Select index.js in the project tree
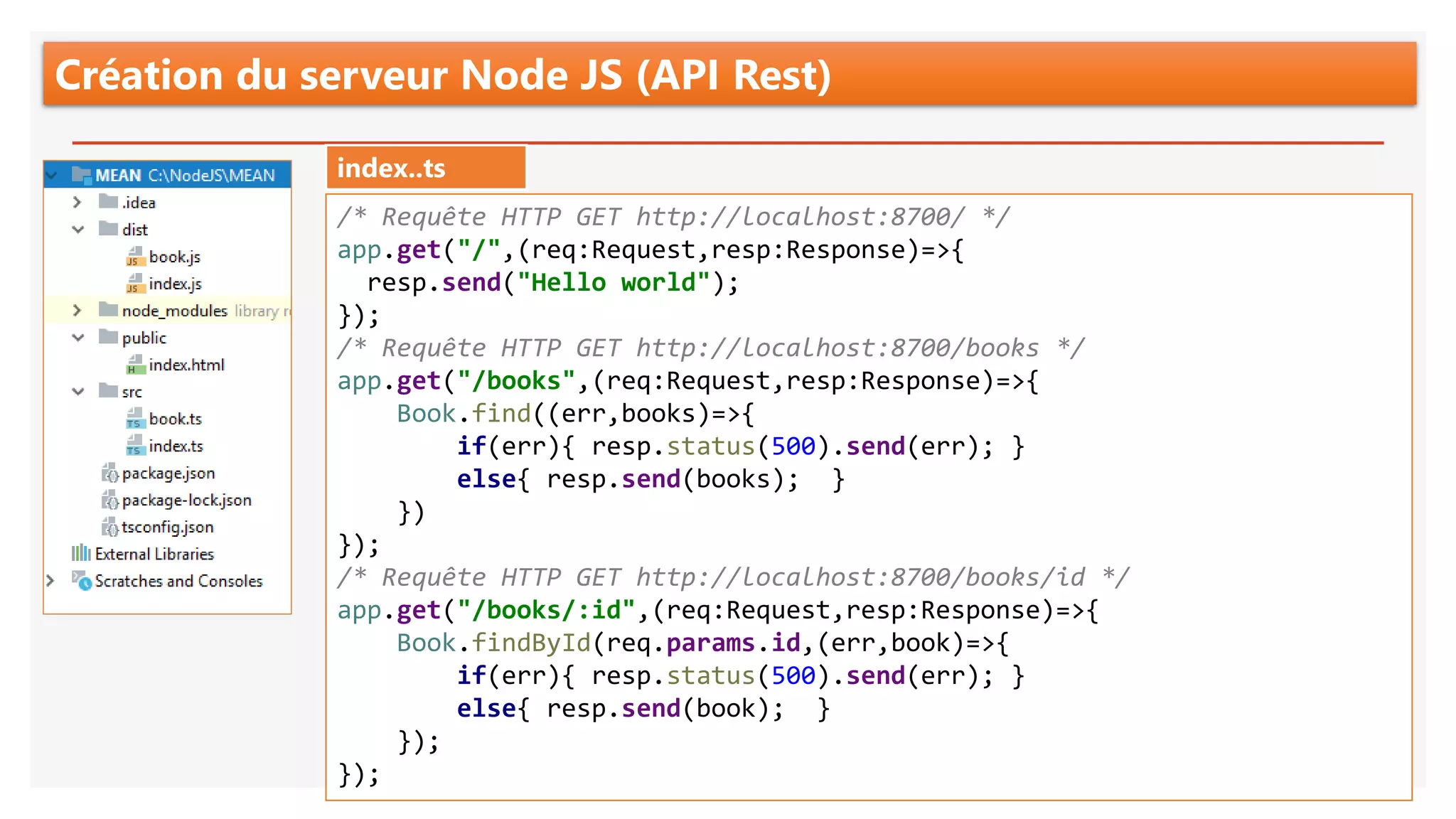 coord(176,284)
